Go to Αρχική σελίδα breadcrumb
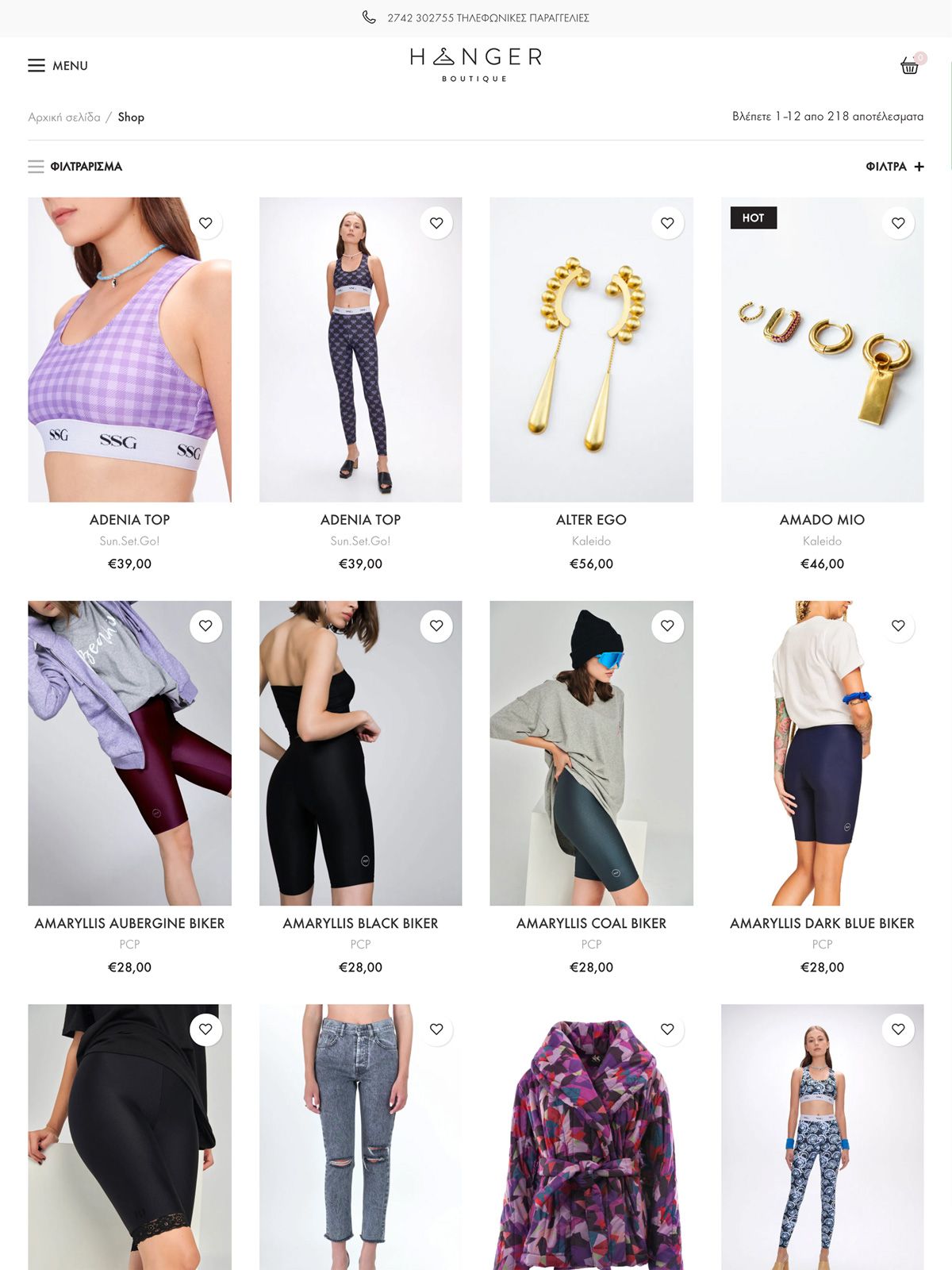Screen dimensions: 952x1270 (x=64, y=117)
